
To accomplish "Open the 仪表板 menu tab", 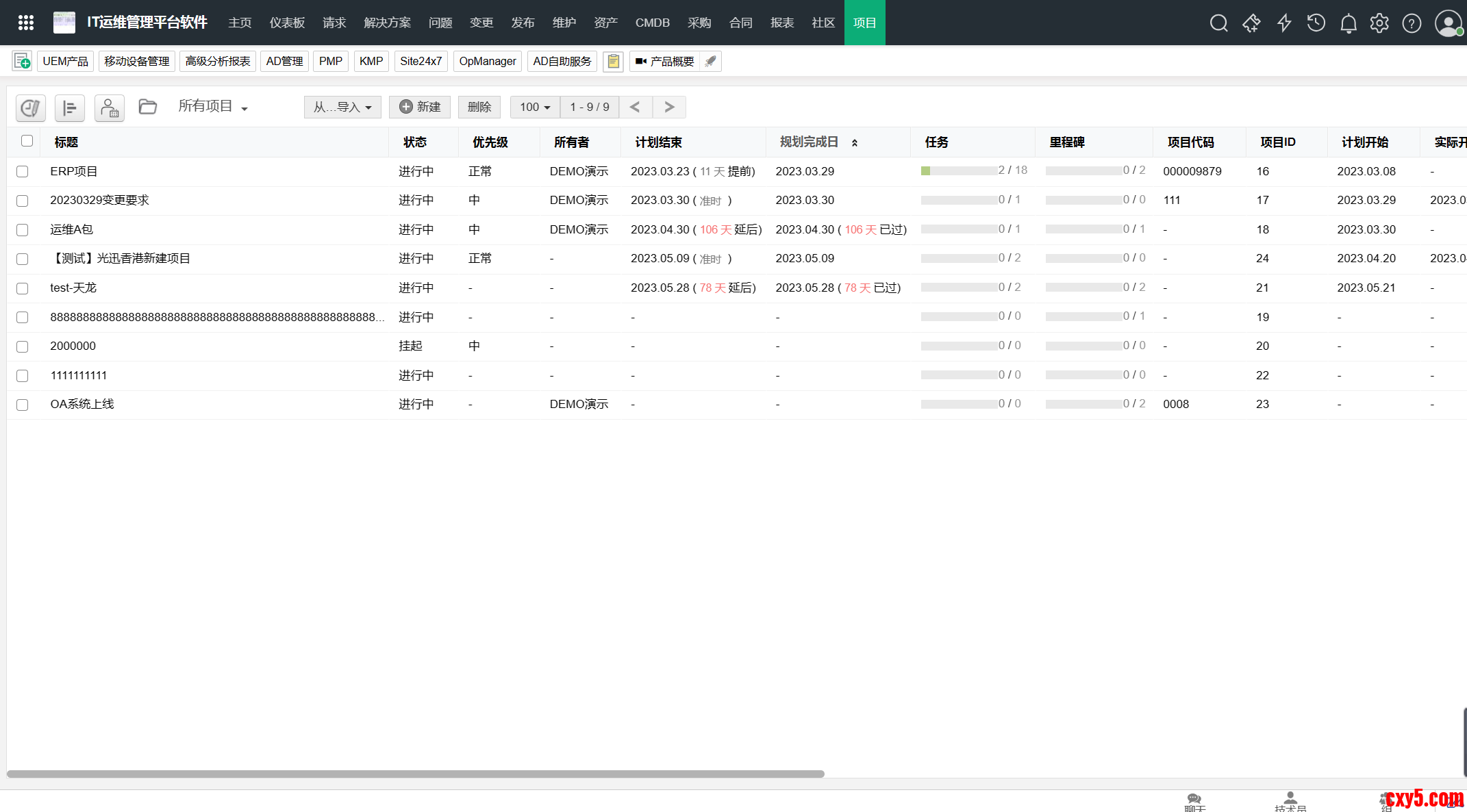I will pyautogui.click(x=287, y=23).
